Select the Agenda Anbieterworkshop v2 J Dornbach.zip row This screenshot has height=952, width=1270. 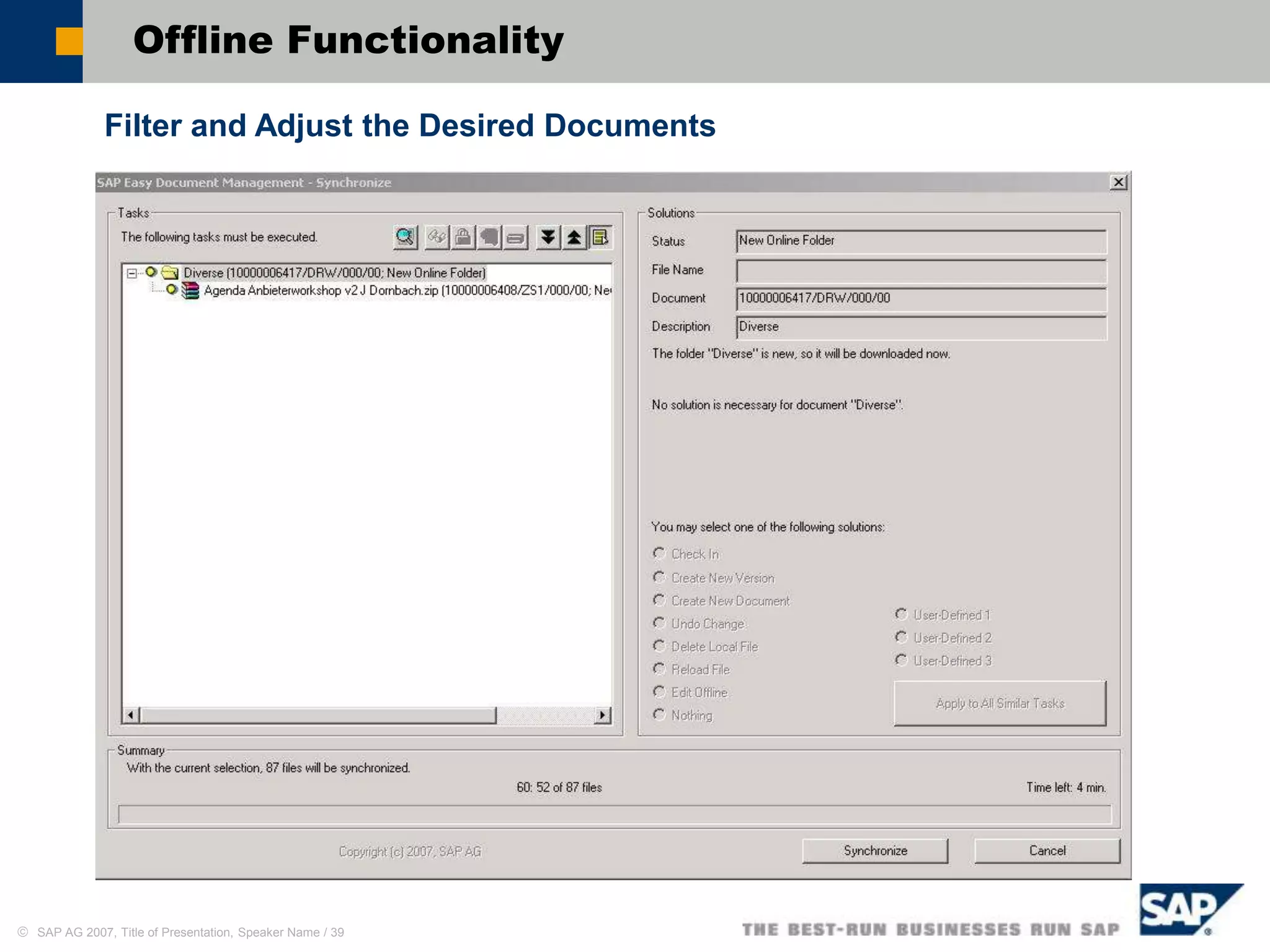point(407,291)
